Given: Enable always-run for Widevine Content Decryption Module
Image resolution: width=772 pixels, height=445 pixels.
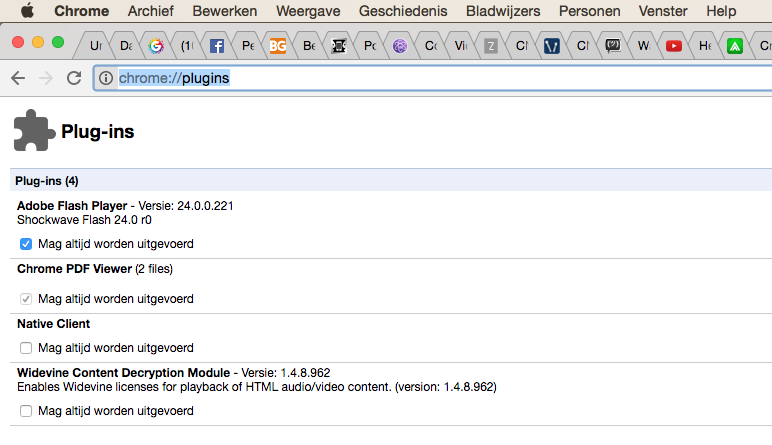Looking at the screenshot, I should (26, 411).
